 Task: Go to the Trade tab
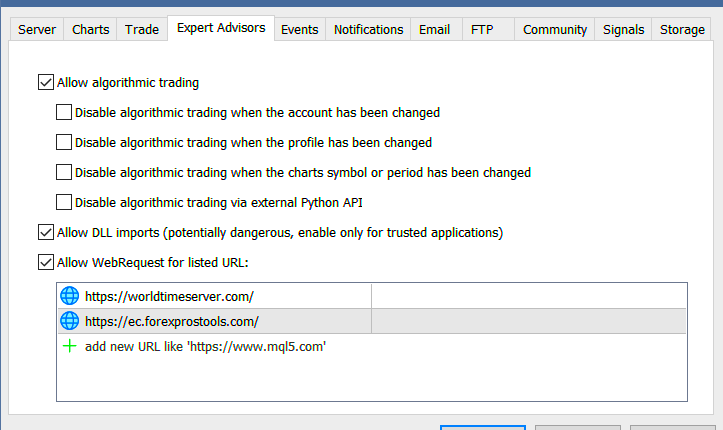[x=142, y=29]
